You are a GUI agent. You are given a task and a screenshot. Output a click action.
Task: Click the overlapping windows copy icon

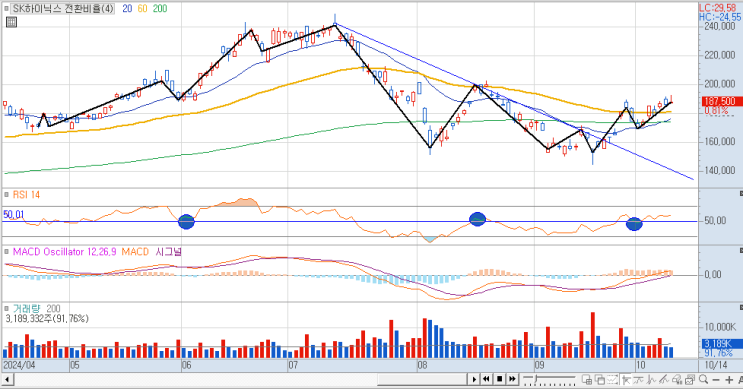click(600, 379)
